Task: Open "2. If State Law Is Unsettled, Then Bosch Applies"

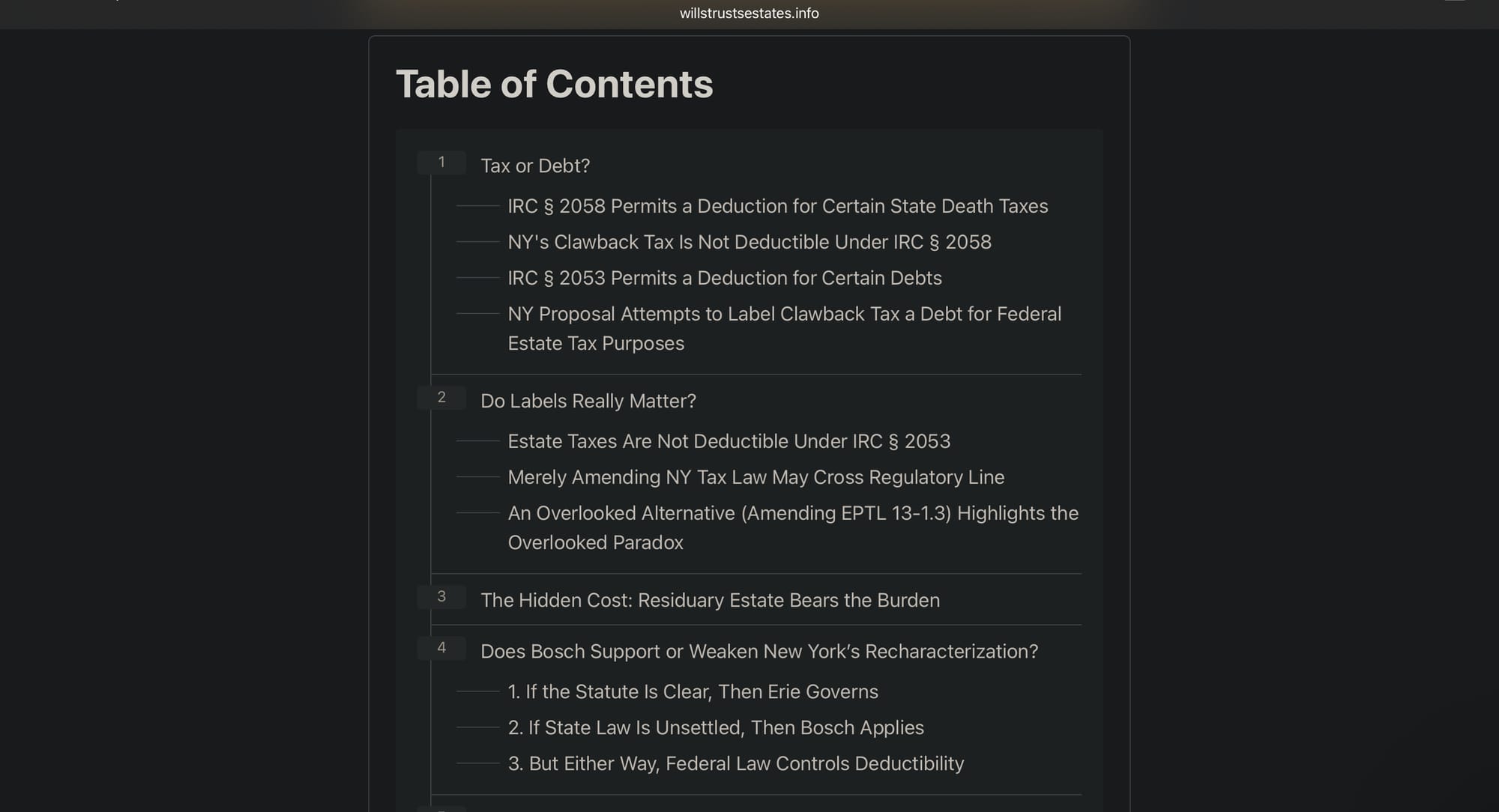Action: pos(716,727)
